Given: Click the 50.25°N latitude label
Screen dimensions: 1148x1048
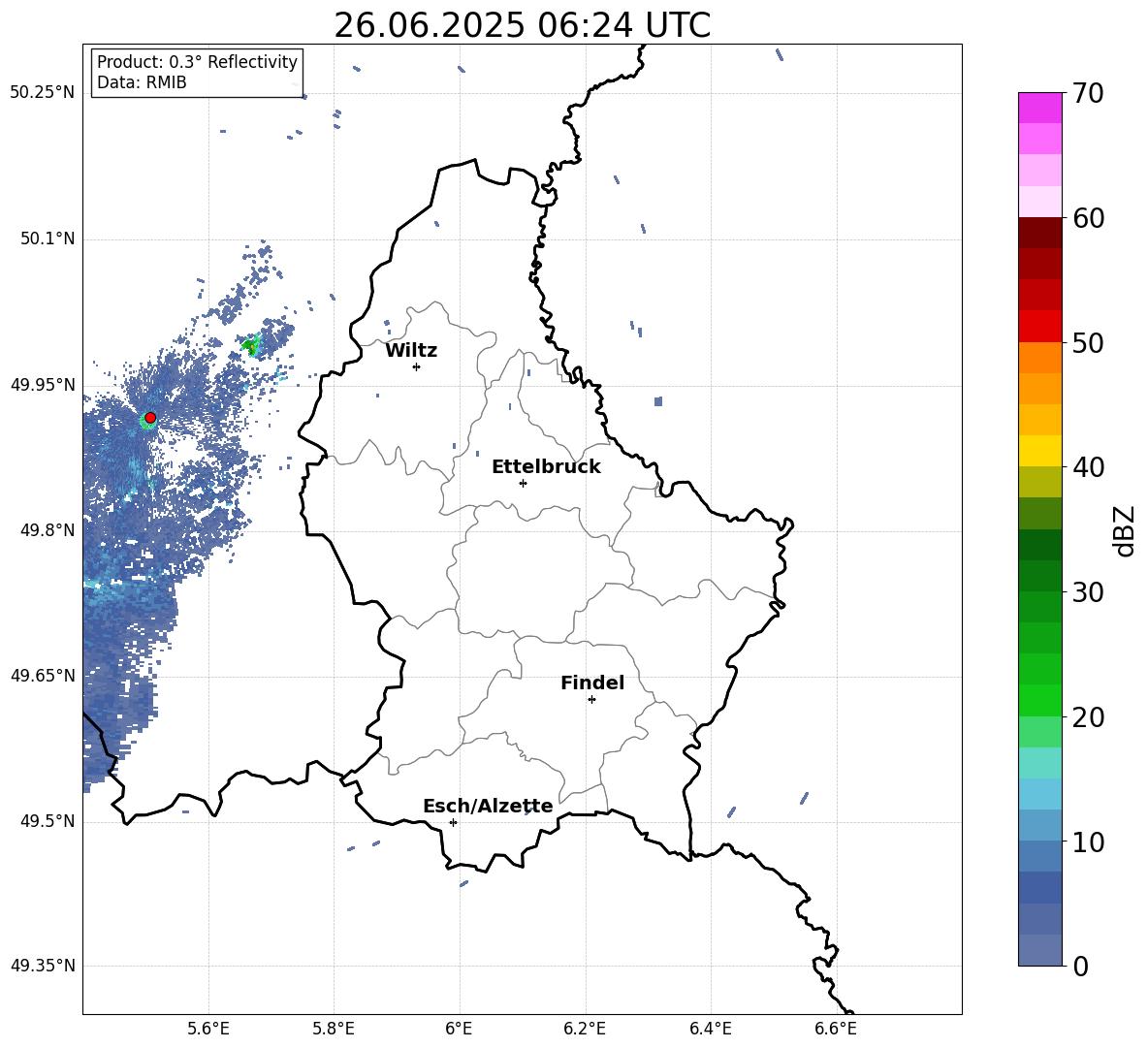Looking at the screenshot, I should coord(43,93).
